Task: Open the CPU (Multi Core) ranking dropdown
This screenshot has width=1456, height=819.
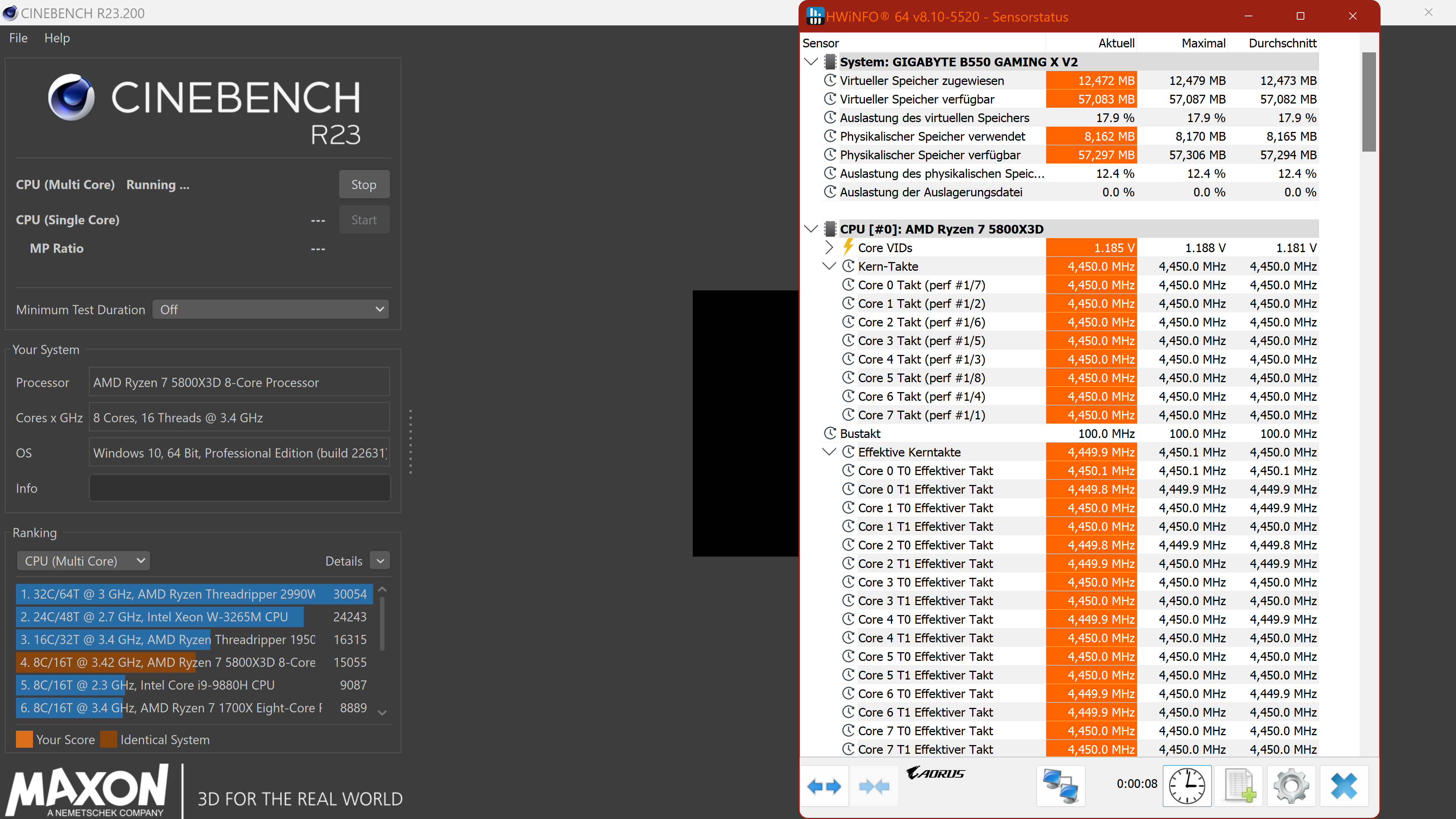Action: point(84,561)
